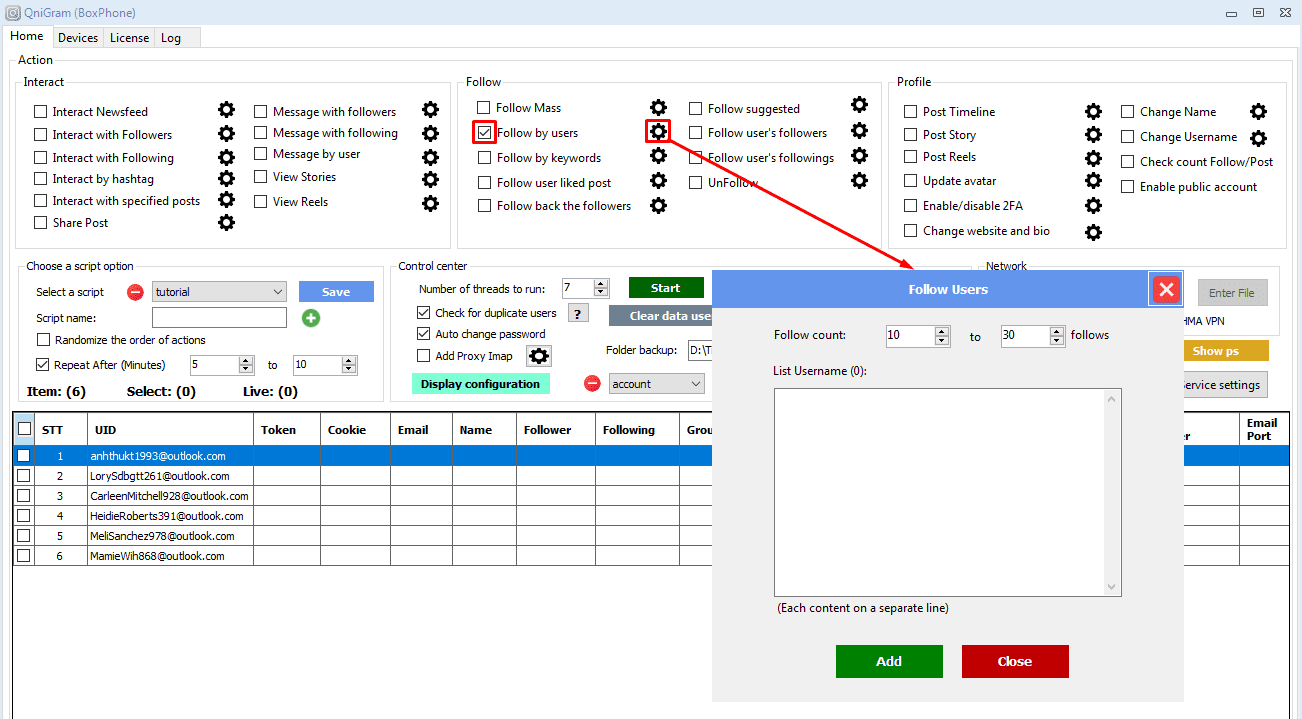Click the green Add button
Screen dimensions: 1302x719
click(x=889, y=661)
